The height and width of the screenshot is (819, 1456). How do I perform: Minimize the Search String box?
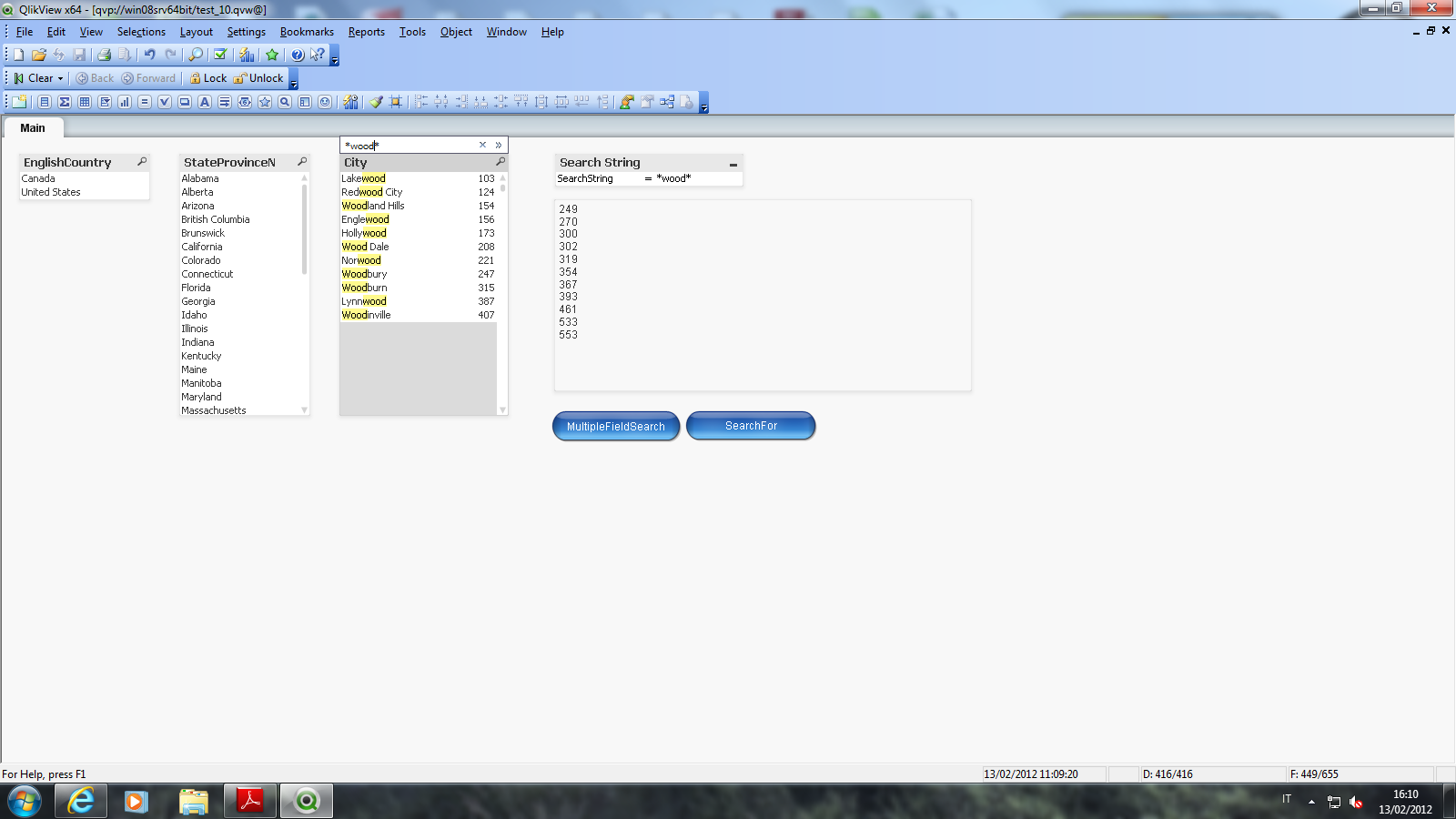733,164
